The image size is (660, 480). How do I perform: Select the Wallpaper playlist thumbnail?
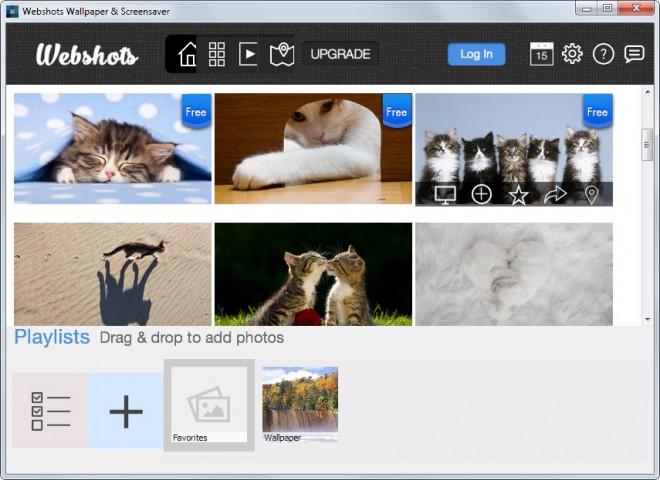click(299, 404)
